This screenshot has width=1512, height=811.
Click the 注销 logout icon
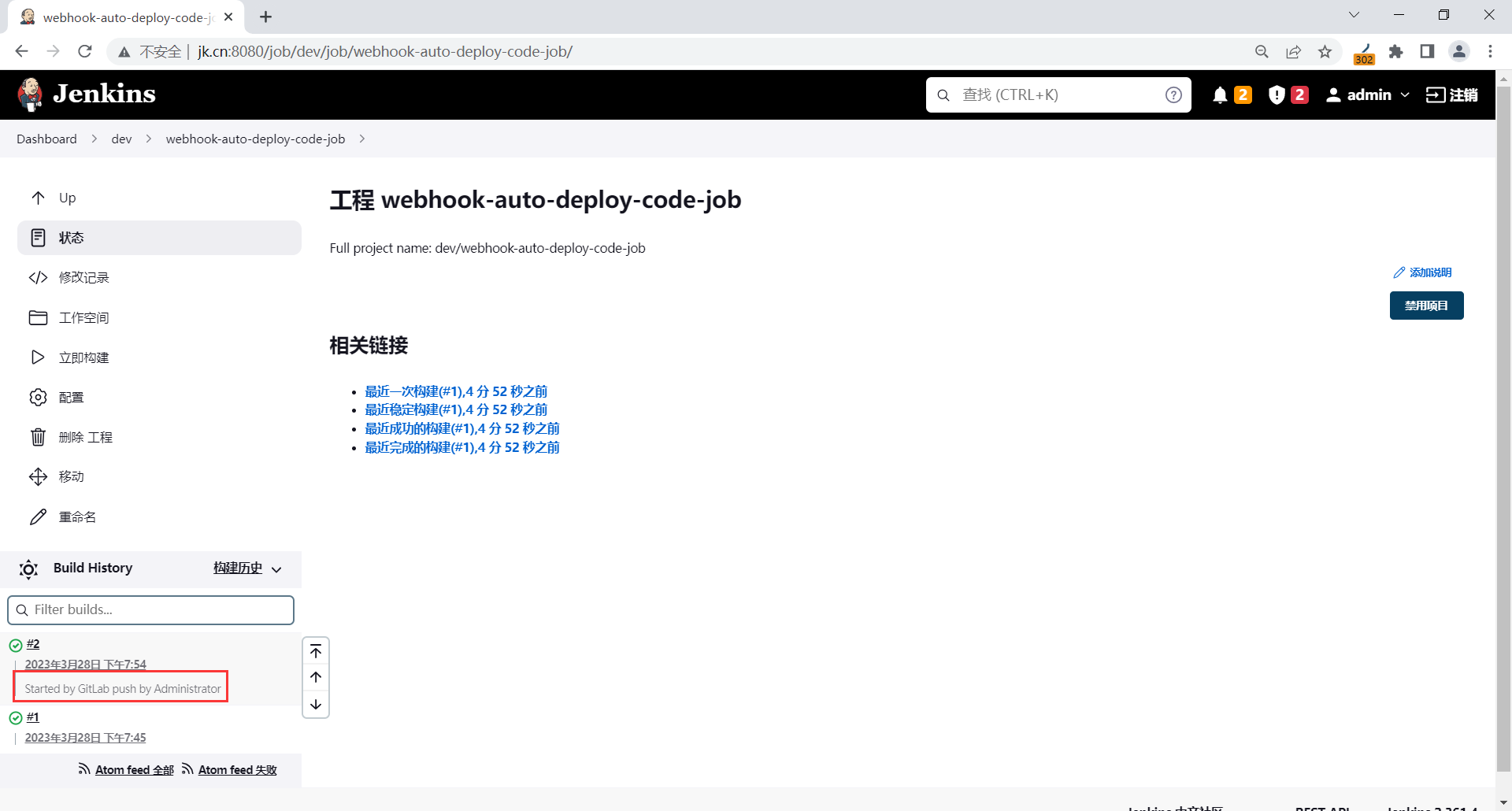(1437, 94)
